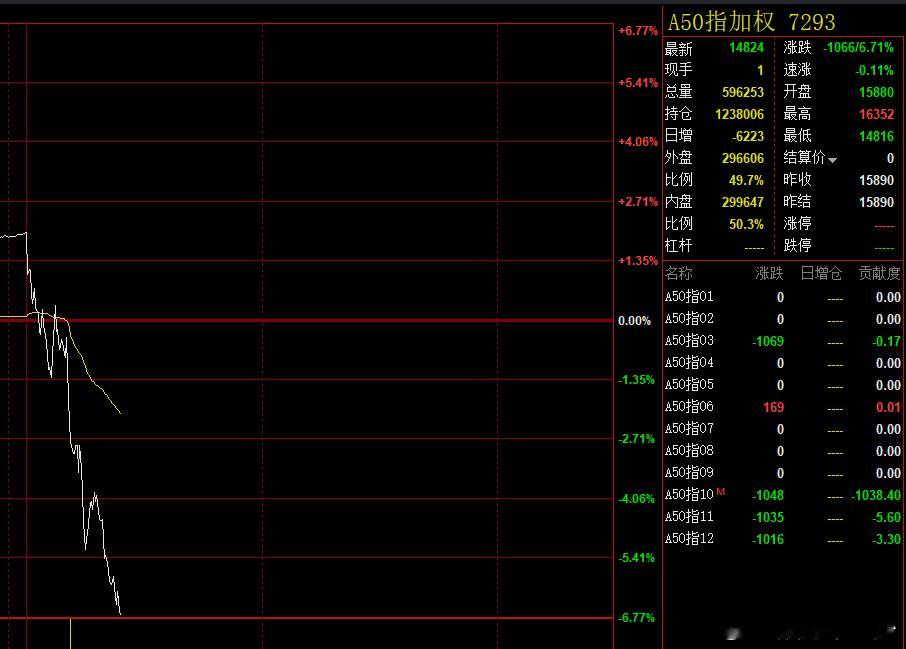This screenshot has width=906, height=649.
Task: Click the 50.3% inner ratio value
Action: (746, 224)
